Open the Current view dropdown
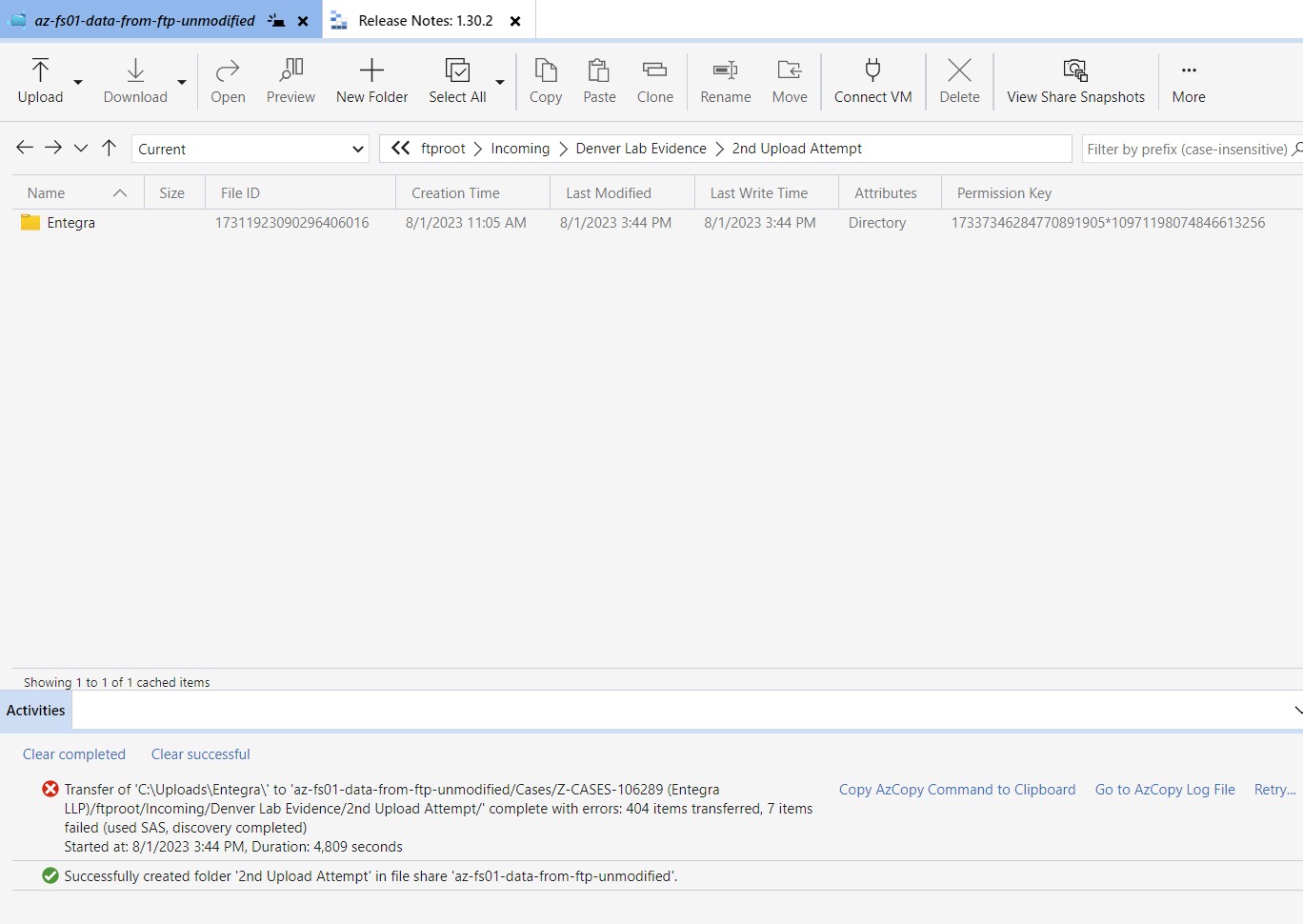Image resolution: width=1303 pixels, height=924 pixels. (x=250, y=149)
